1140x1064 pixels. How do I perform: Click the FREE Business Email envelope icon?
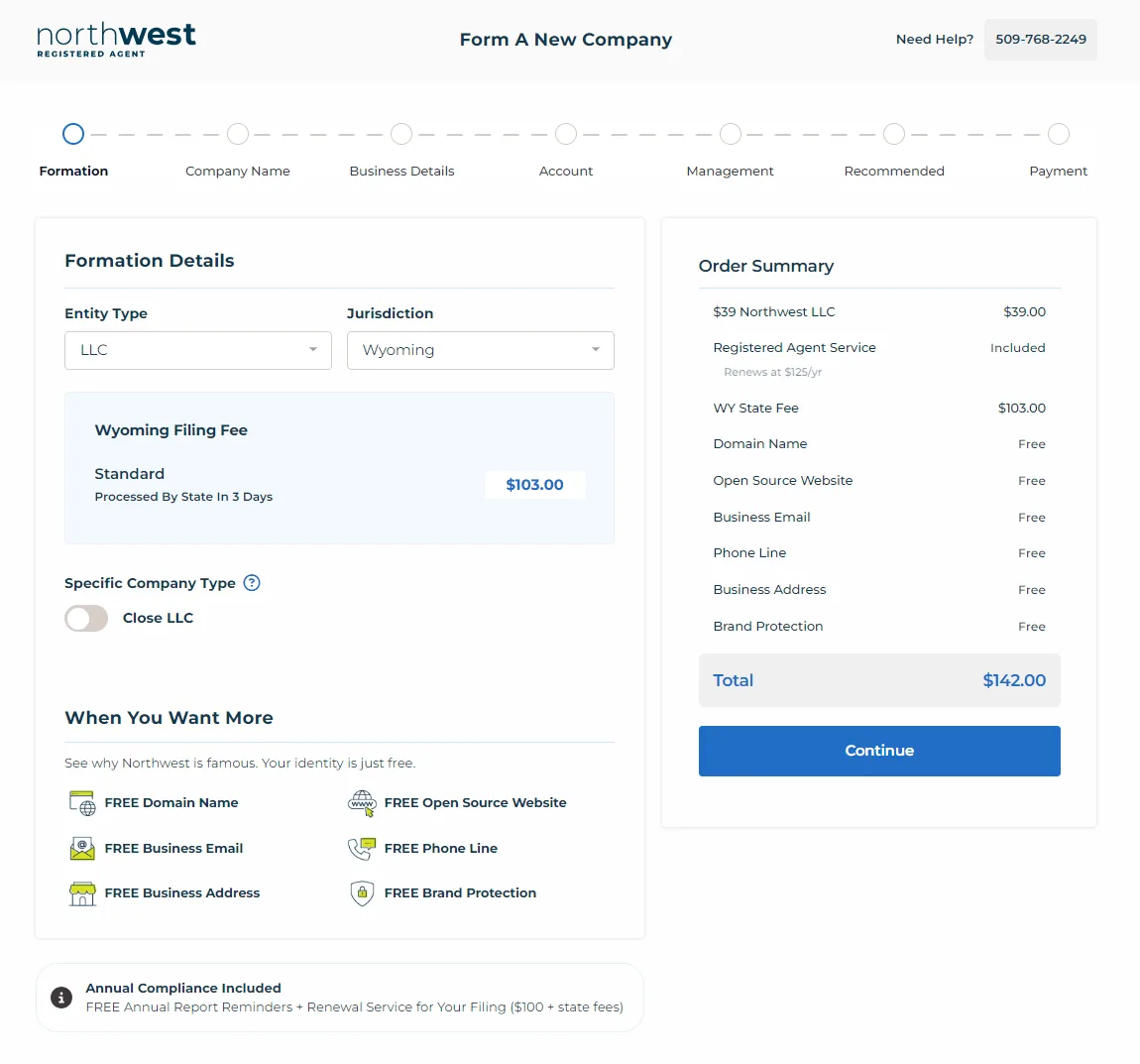(82, 848)
